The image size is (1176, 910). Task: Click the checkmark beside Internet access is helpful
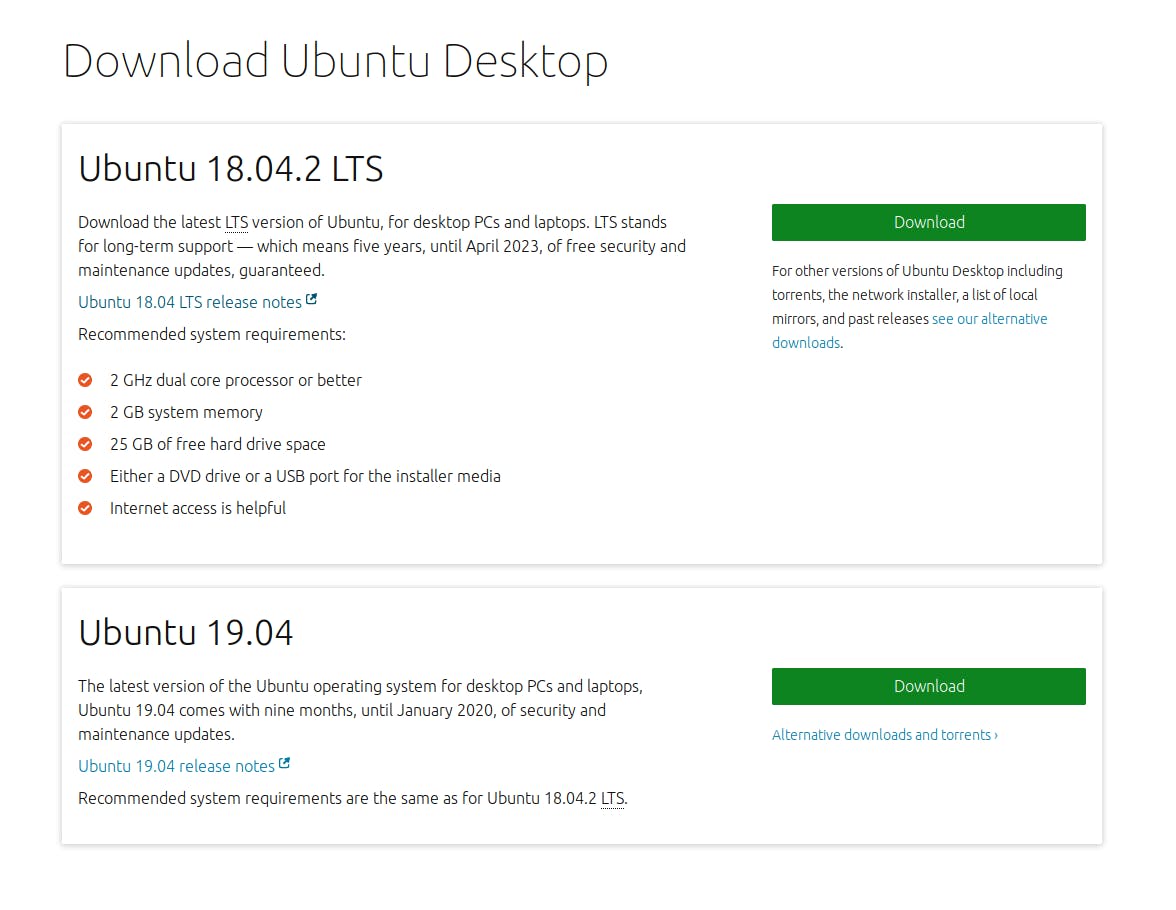click(86, 508)
